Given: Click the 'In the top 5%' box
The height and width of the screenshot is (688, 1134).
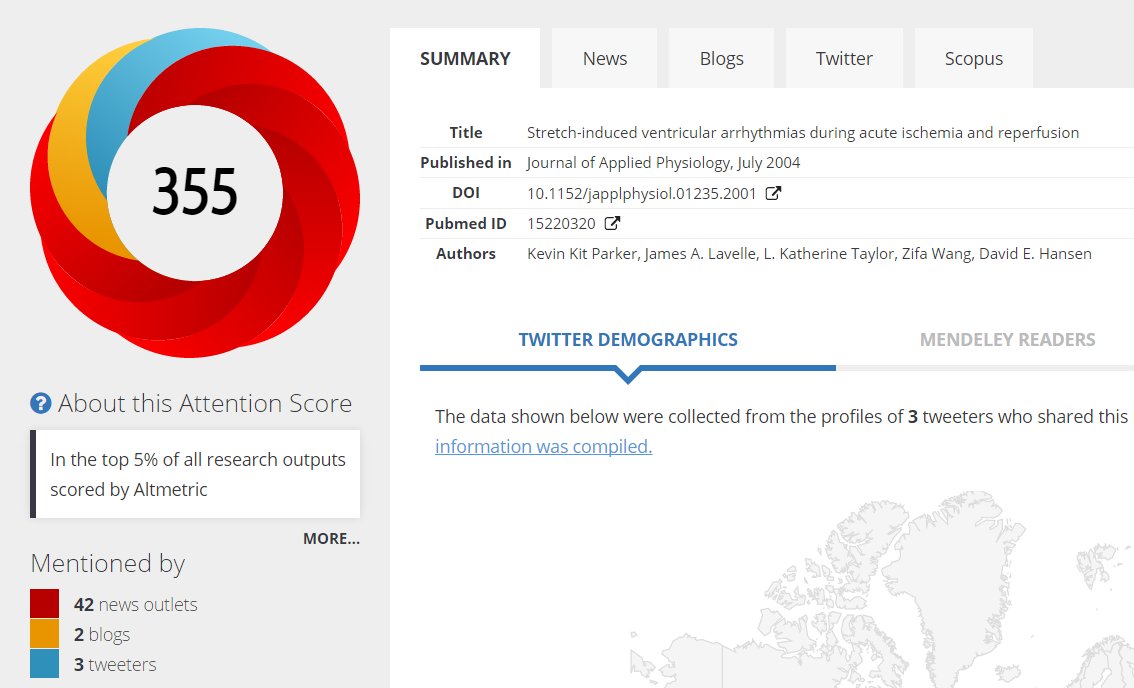Looking at the screenshot, I should pos(195,475).
